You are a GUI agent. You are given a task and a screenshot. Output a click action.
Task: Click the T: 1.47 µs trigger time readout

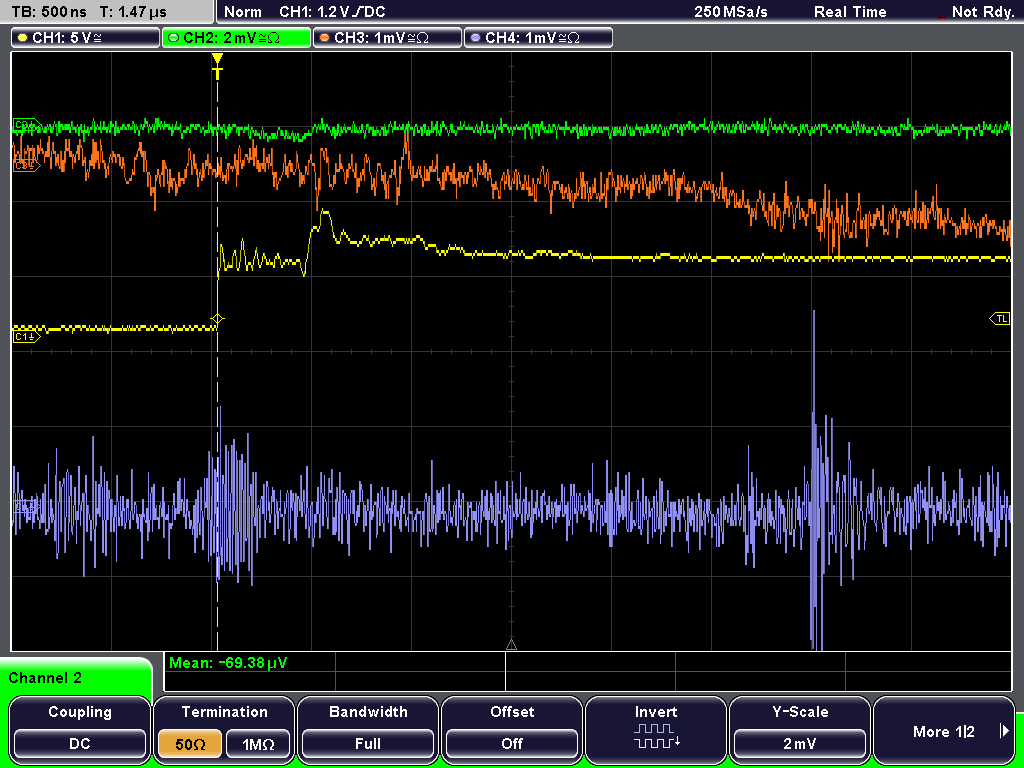pyautogui.click(x=133, y=12)
